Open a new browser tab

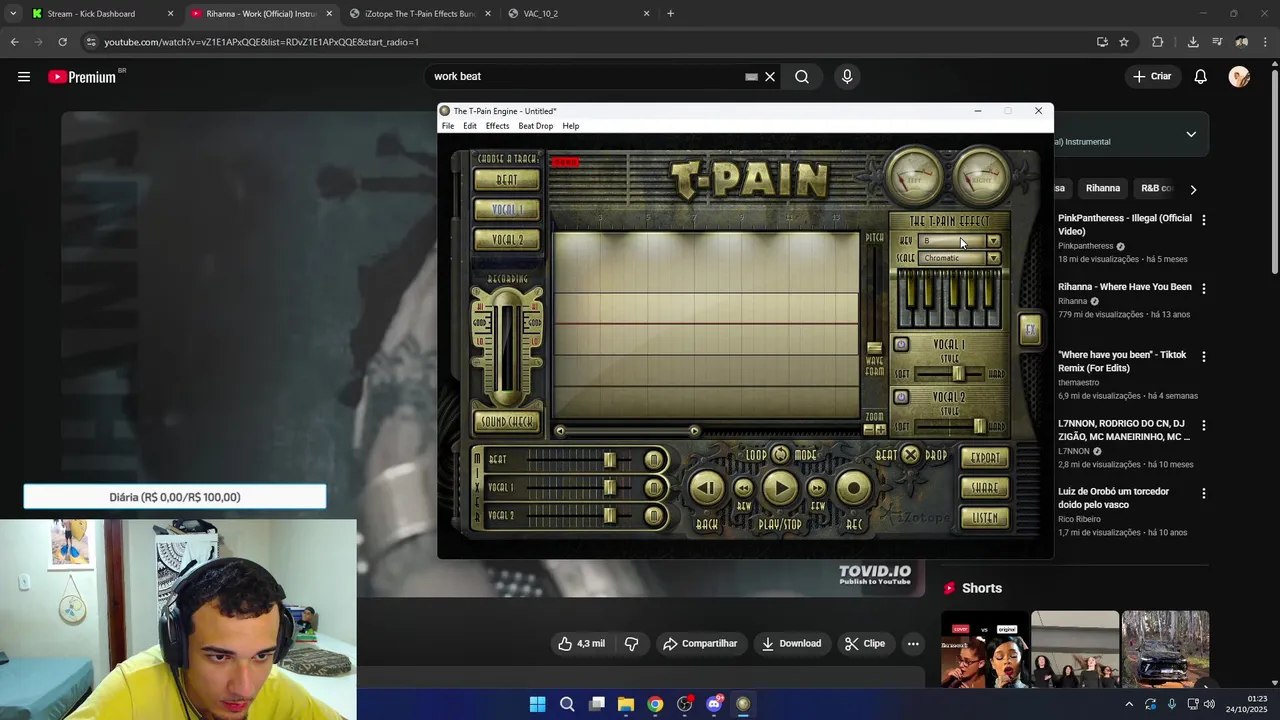tap(670, 14)
